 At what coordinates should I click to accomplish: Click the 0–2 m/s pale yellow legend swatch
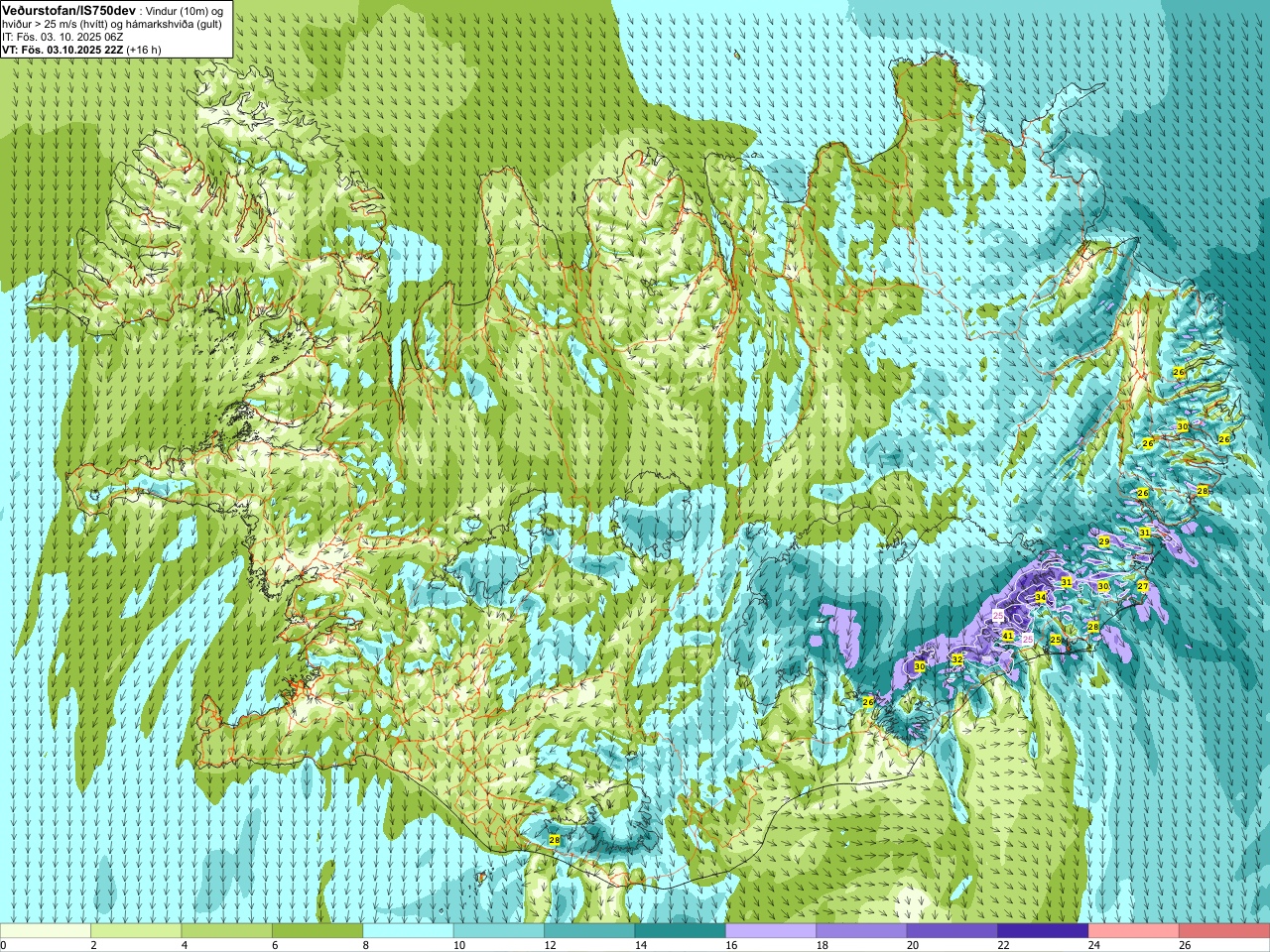[x=46, y=931]
